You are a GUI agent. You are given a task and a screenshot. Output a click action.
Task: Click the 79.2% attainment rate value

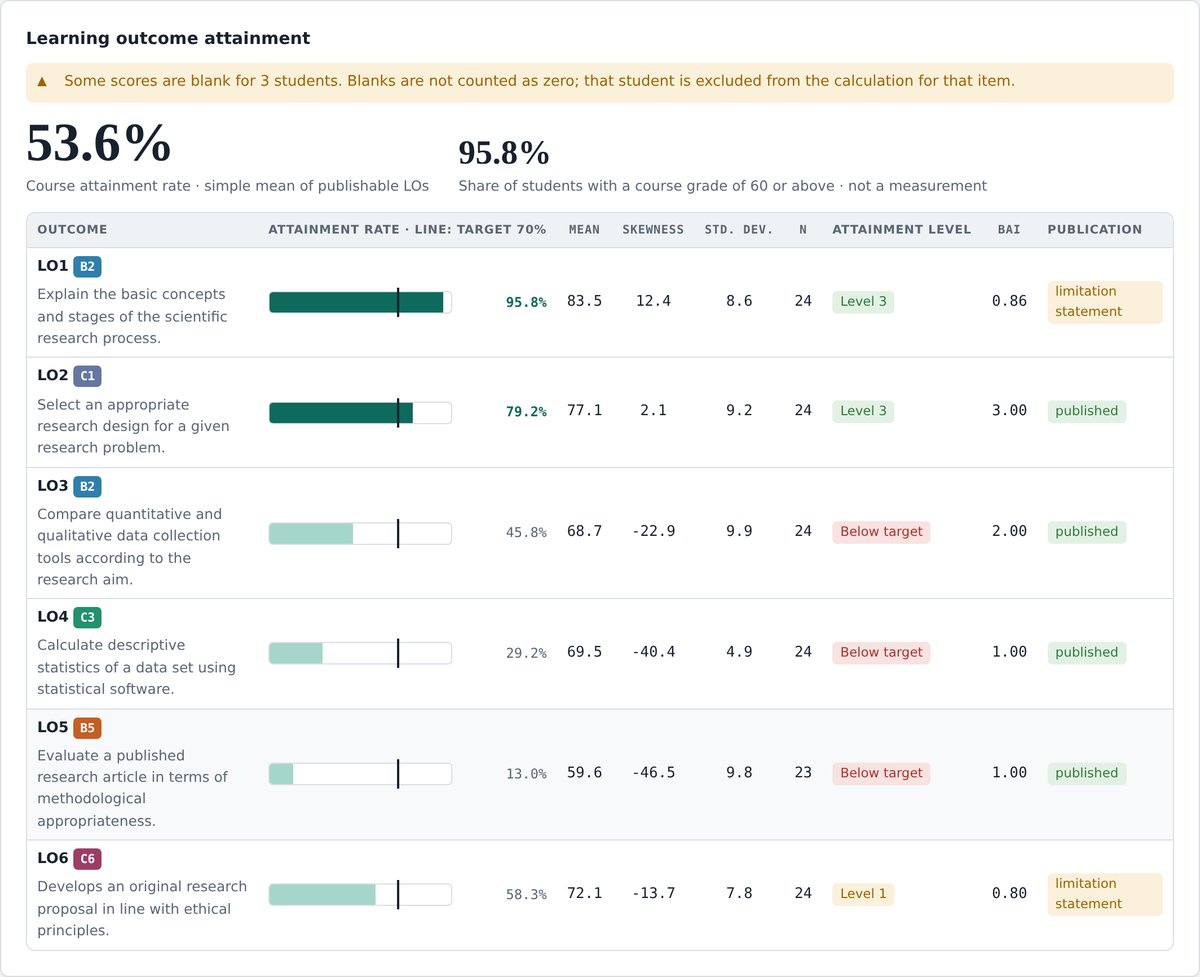tap(526, 412)
